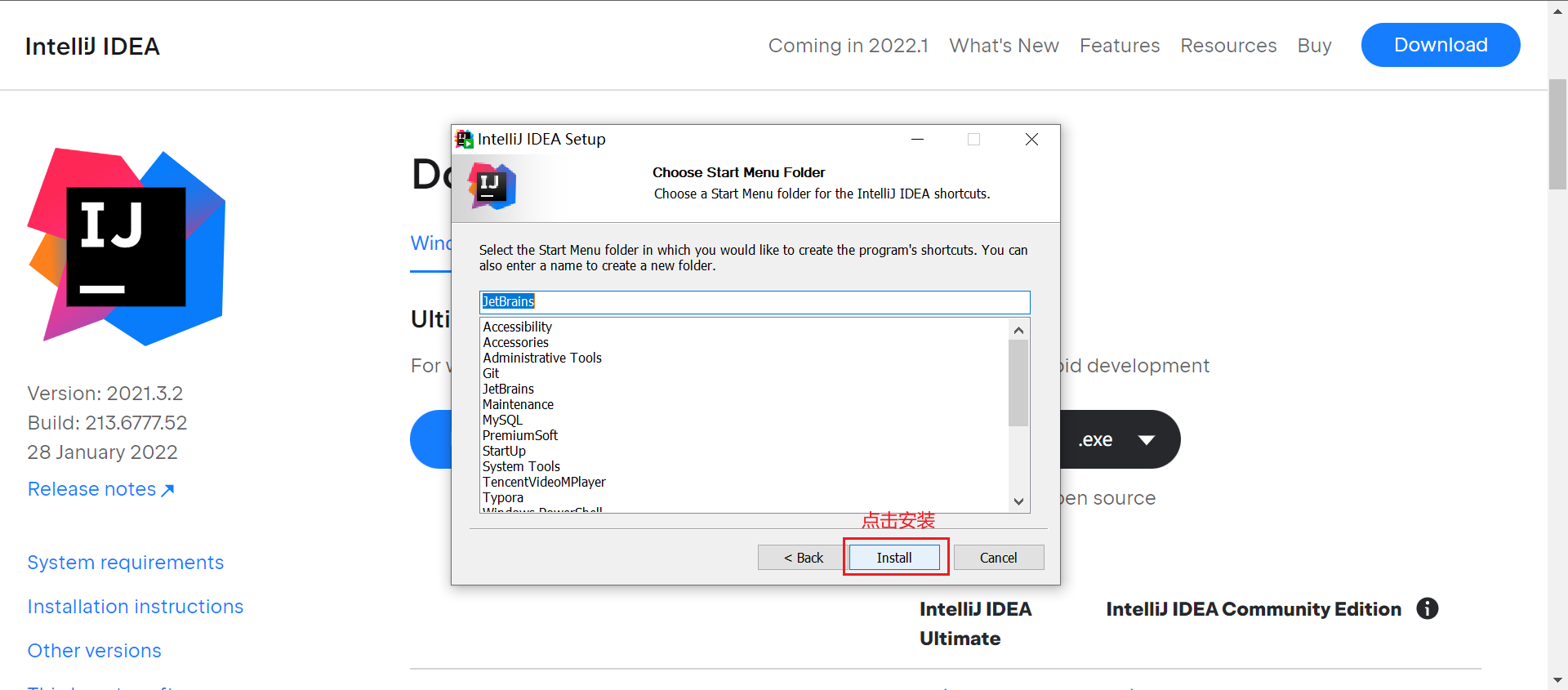
Task: Select Administrative Tools in the folder list
Action: pos(542,358)
